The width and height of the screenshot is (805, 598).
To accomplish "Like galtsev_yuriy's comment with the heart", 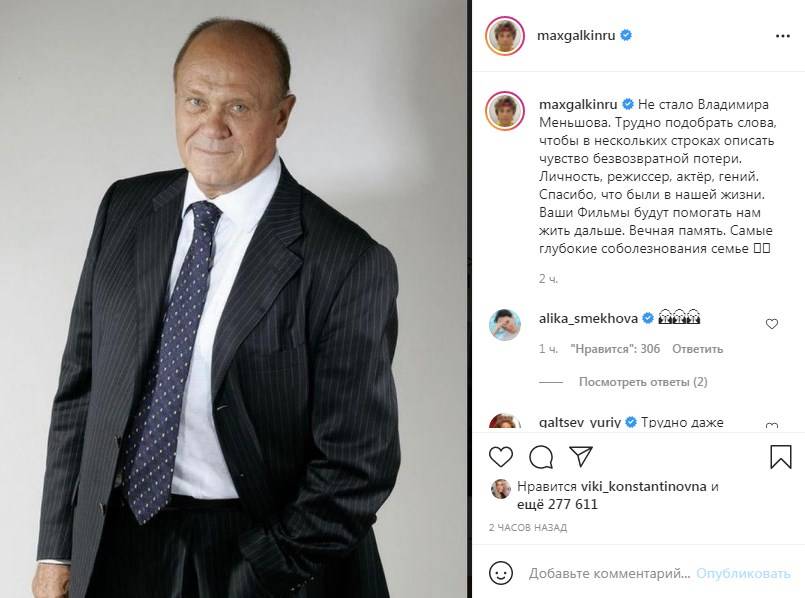I will point(772,426).
